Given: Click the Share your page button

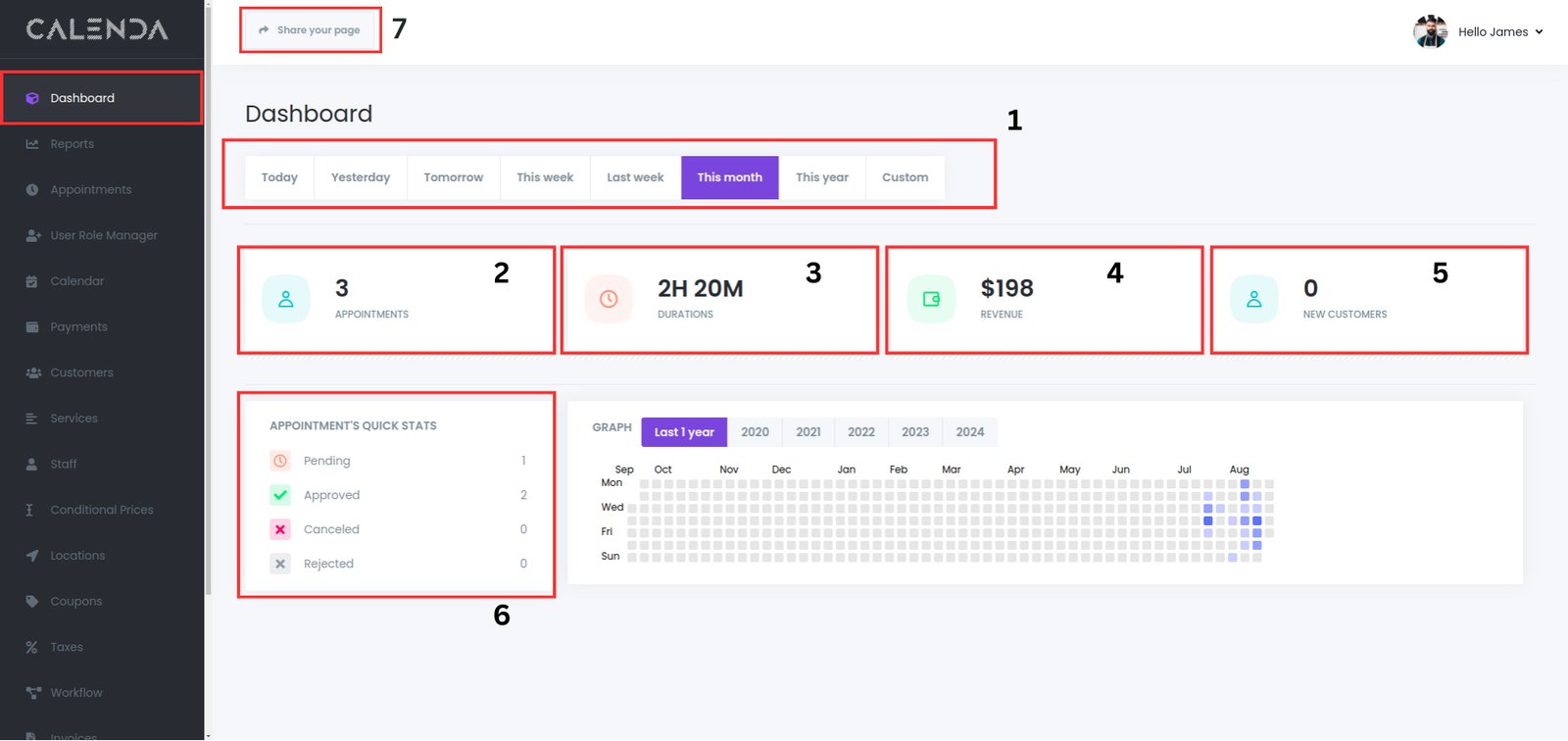Looking at the screenshot, I should pyautogui.click(x=310, y=30).
